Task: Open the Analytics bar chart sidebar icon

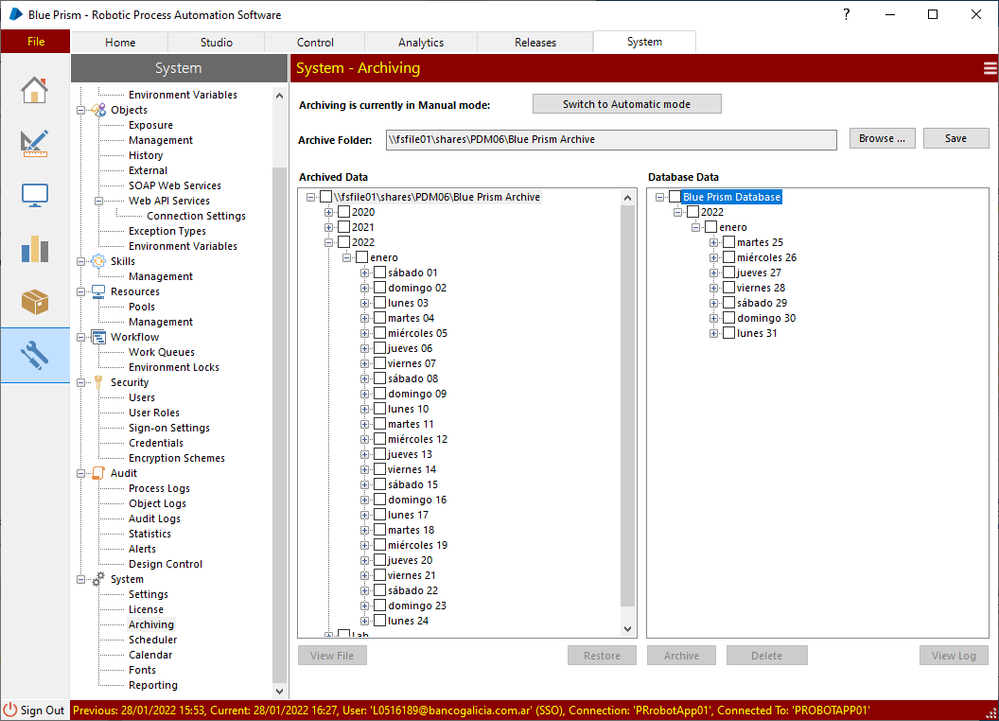Action: 34,249
